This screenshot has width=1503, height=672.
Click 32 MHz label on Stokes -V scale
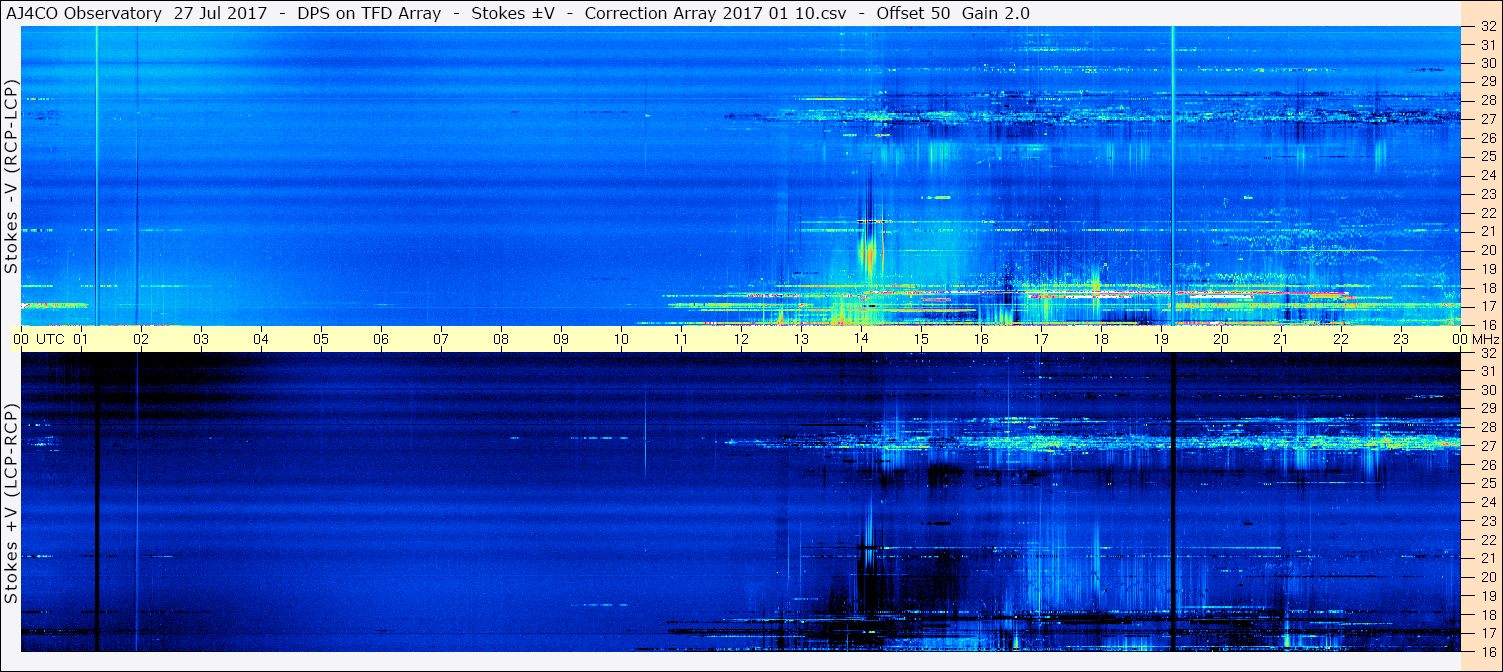(x=1487, y=27)
